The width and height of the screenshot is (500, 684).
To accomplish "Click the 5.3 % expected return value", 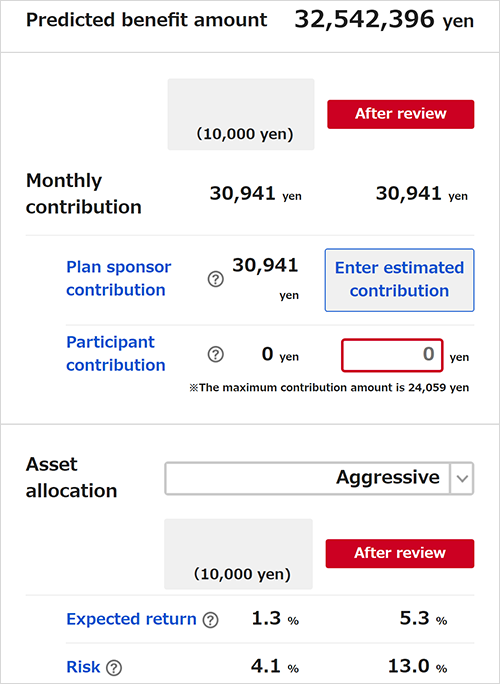I will pos(423,619).
